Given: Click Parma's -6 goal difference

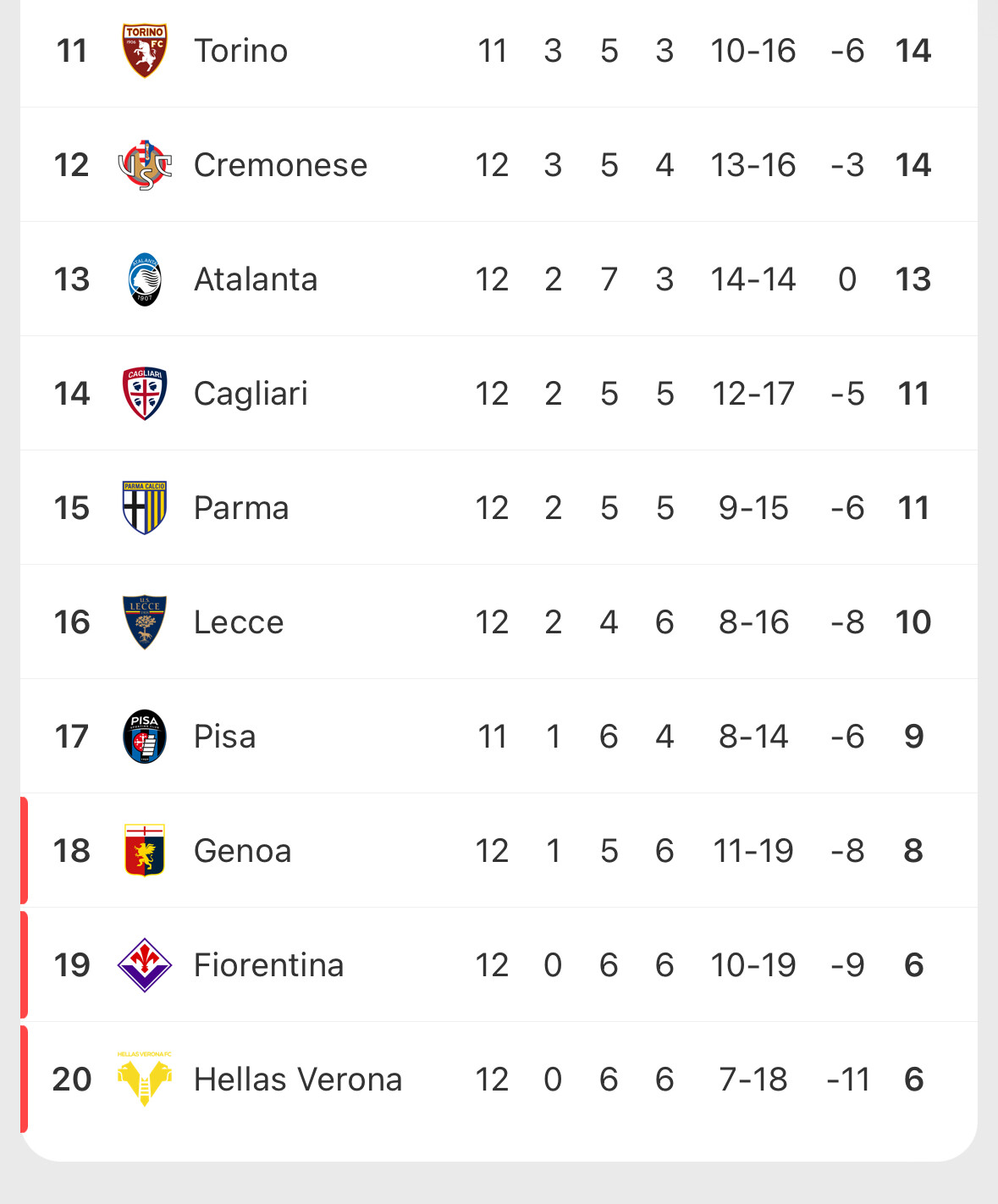Looking at the screenshot, I should [x=847, y=508].
